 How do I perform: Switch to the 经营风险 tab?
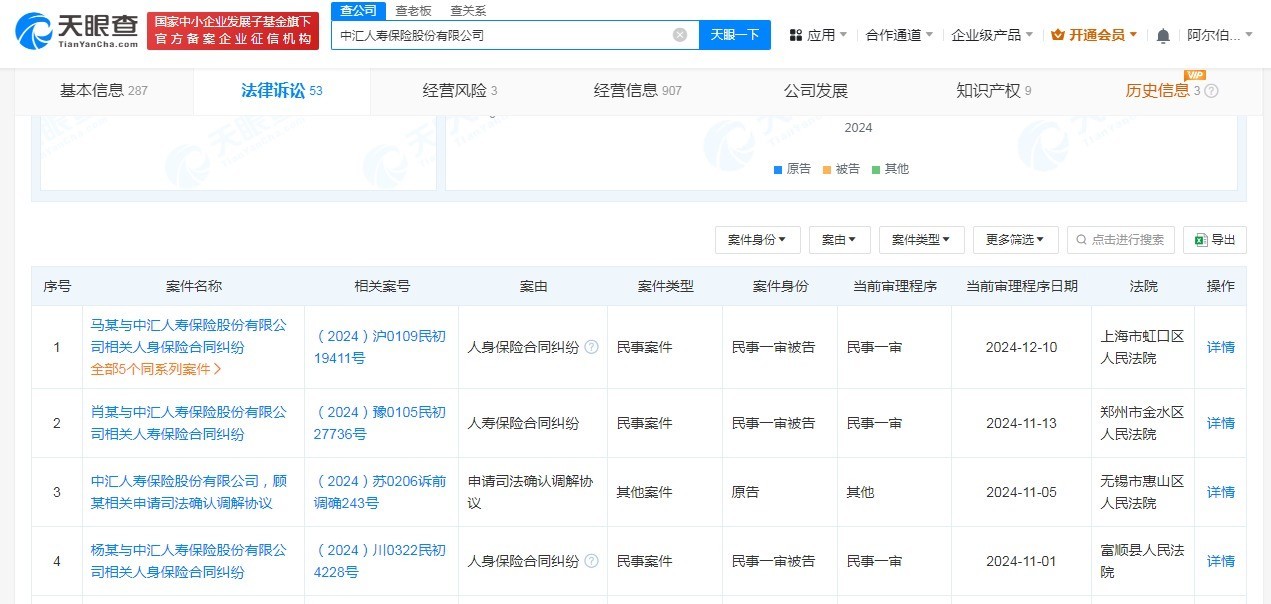click(460, 91)
